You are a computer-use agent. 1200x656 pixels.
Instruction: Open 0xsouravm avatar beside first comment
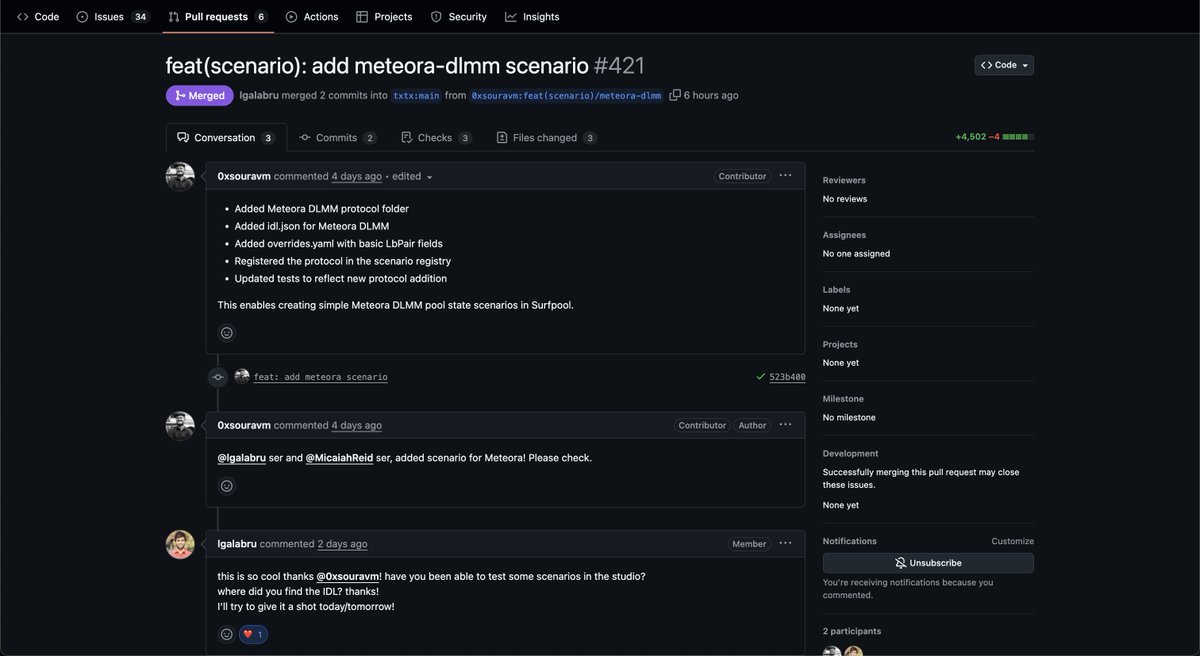coord(180,177)
